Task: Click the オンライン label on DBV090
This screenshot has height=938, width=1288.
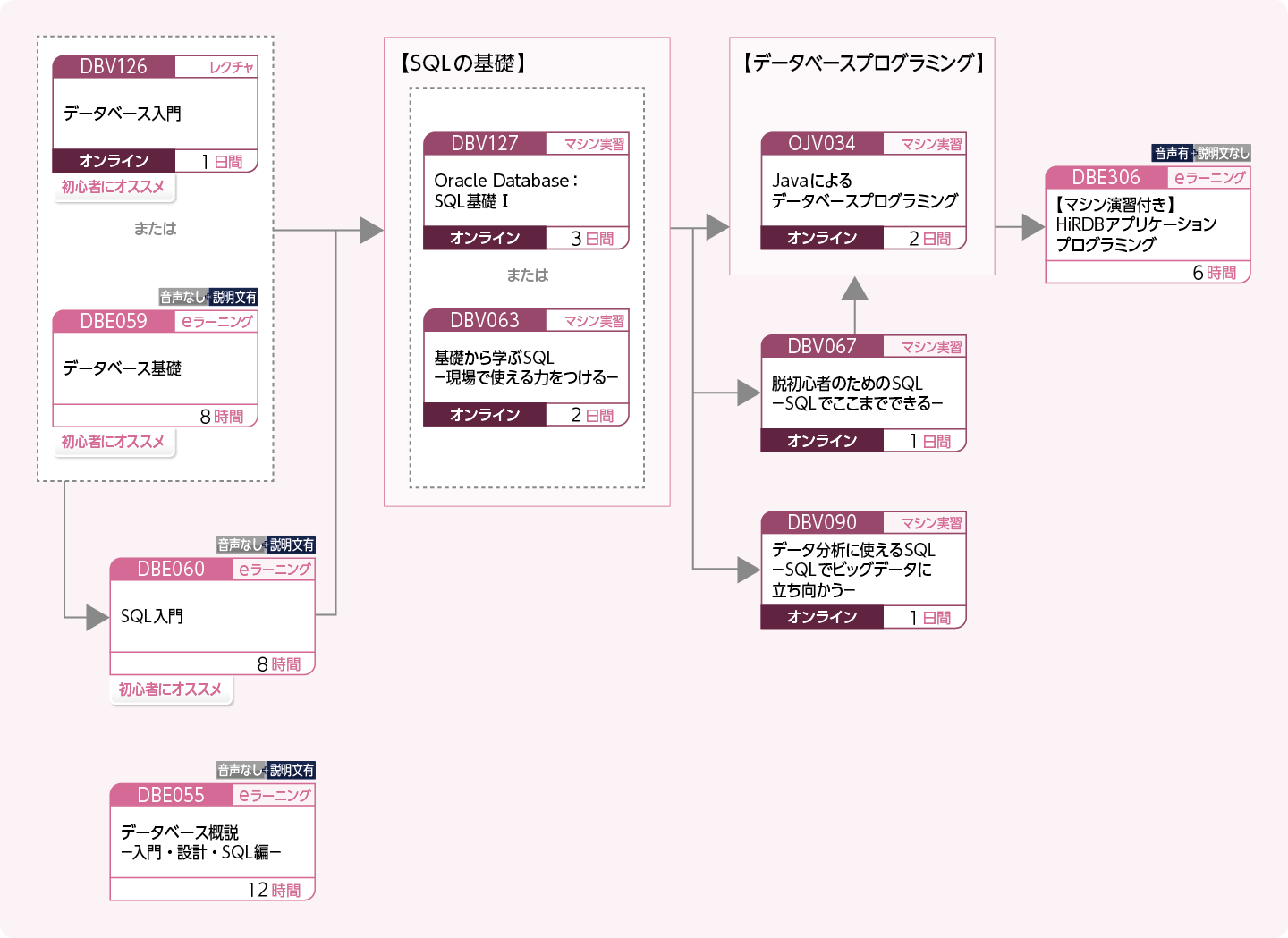Action: coord(822,617)
